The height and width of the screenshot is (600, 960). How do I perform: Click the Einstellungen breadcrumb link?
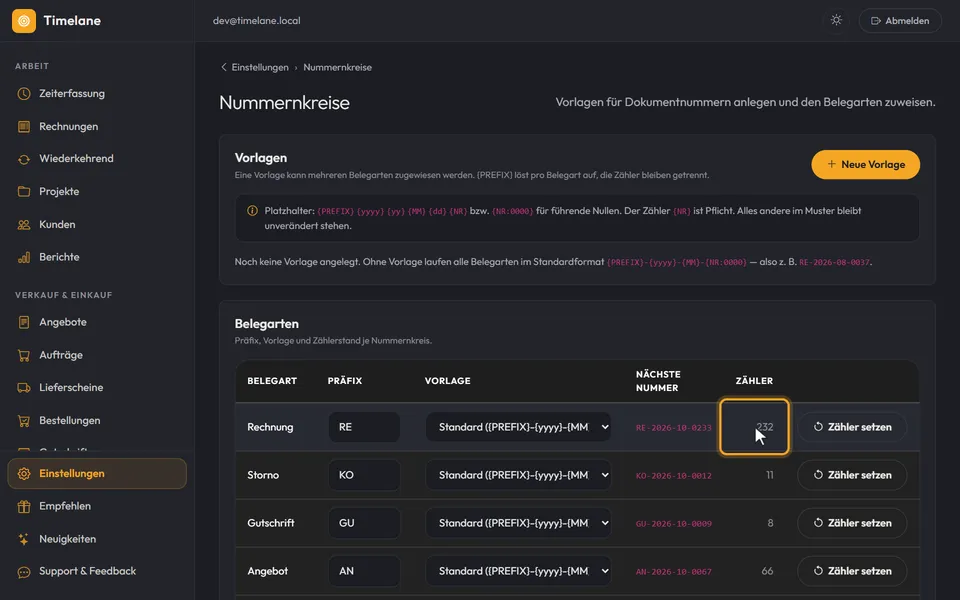pos(260,67)
